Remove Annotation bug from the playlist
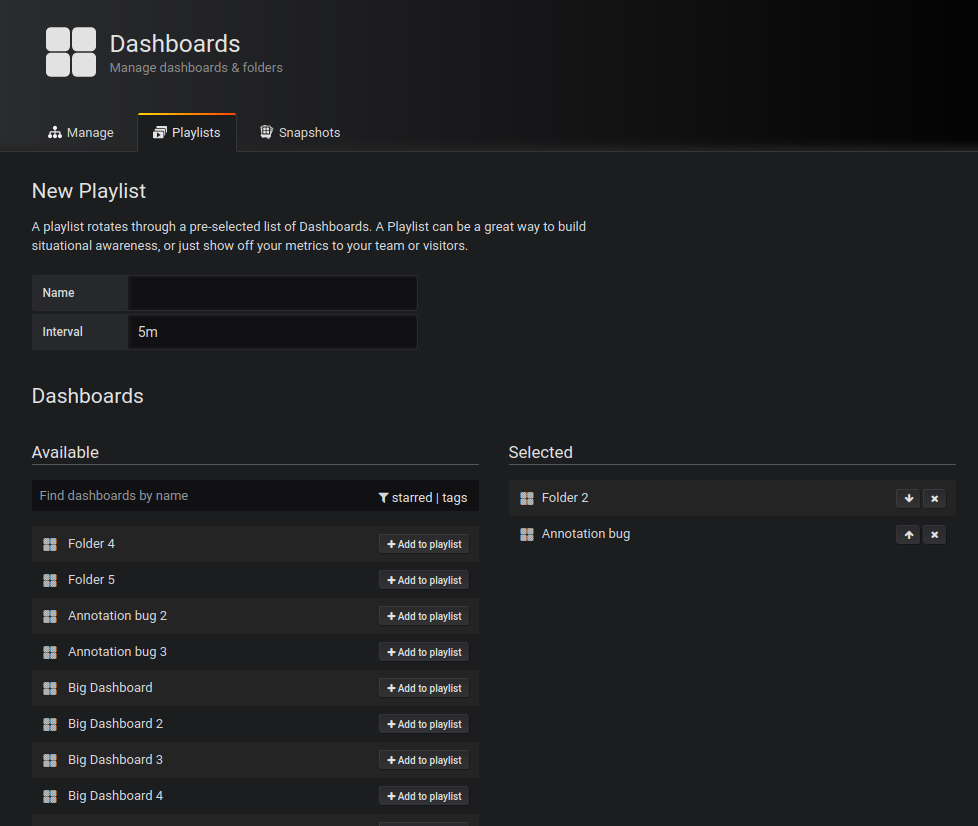The height and width of the screenshot is (826, 978). [x=934, y=534]
